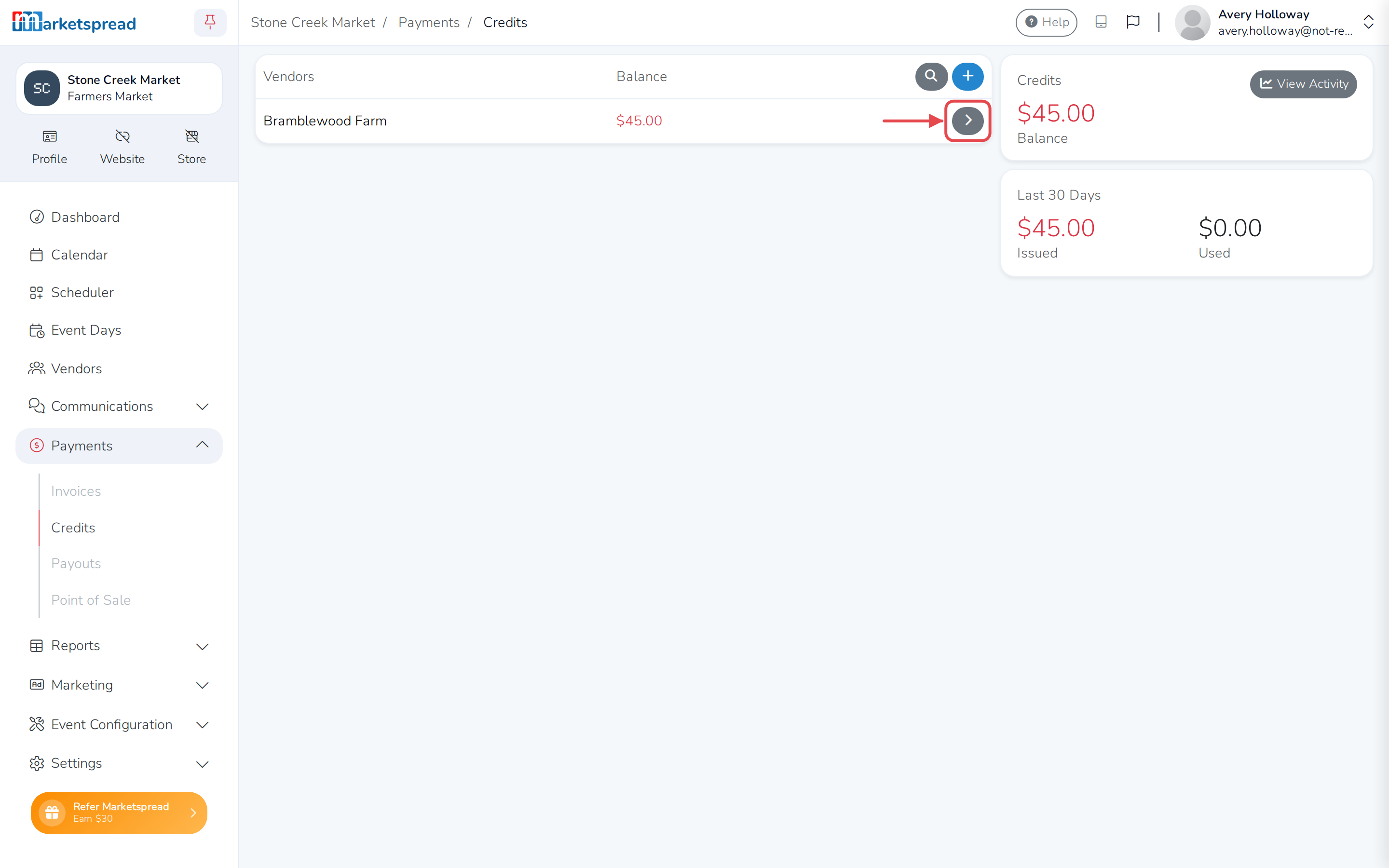Click the Refer Marketspread banner
Screen dimensions: 1389x868
tap(119, 813)
